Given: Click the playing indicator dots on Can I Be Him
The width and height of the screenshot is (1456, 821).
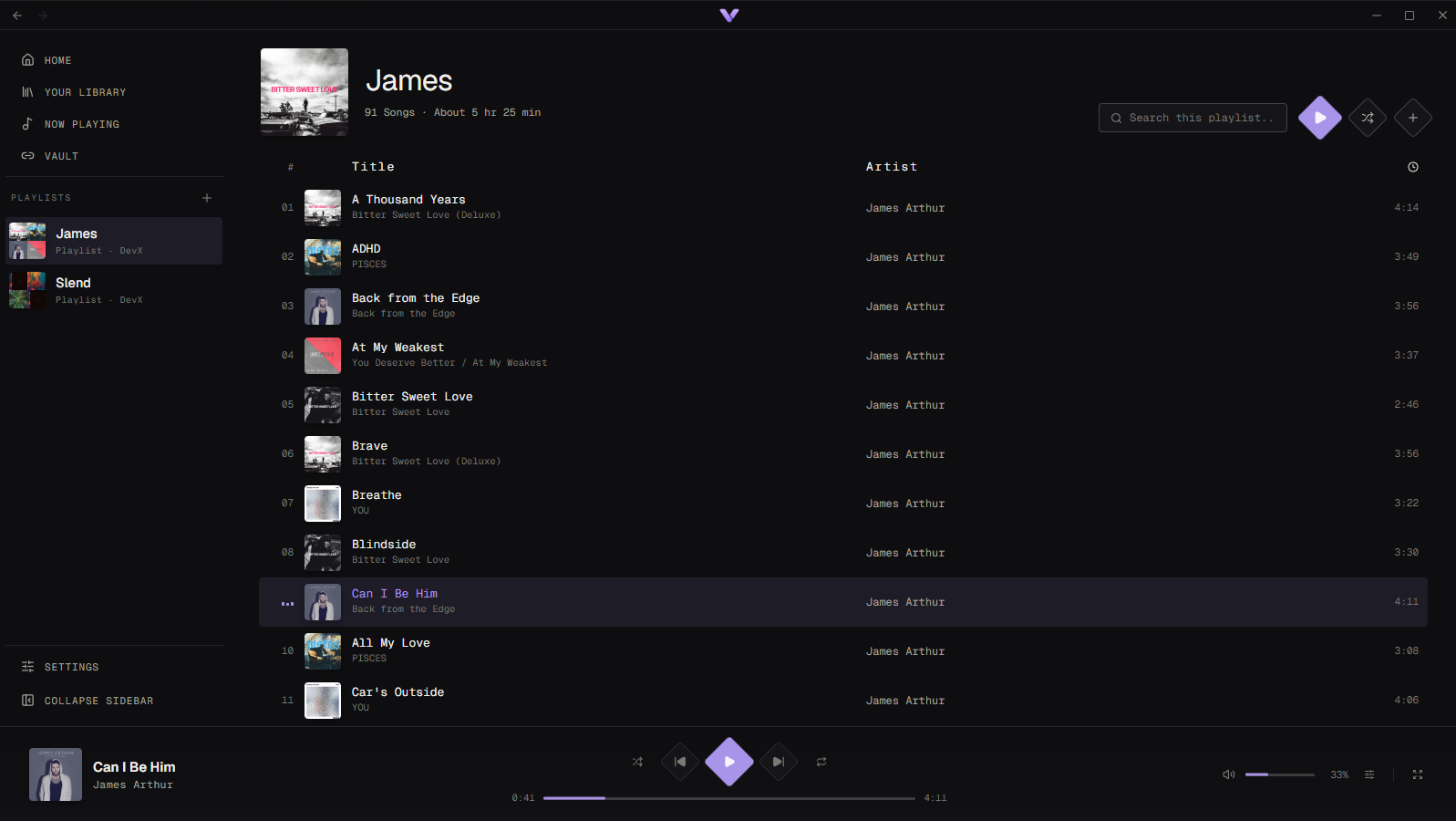Looking at the screenshot, I should pyautogui.click(x=287, y=604).
